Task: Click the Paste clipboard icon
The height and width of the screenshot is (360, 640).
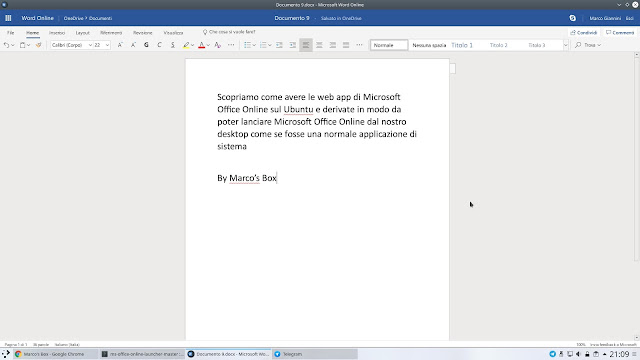Action: click(x=22, y=45)
